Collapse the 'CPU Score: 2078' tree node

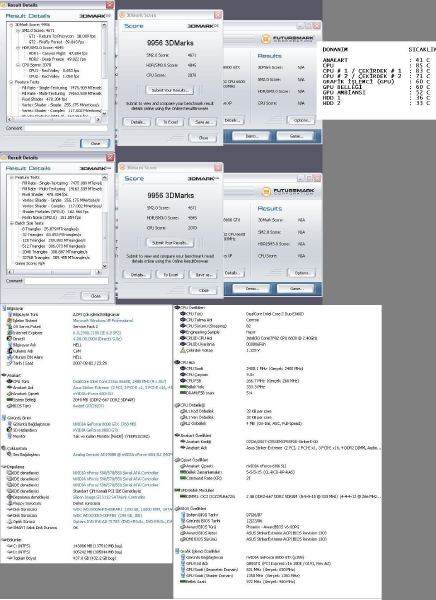(18, 65)
